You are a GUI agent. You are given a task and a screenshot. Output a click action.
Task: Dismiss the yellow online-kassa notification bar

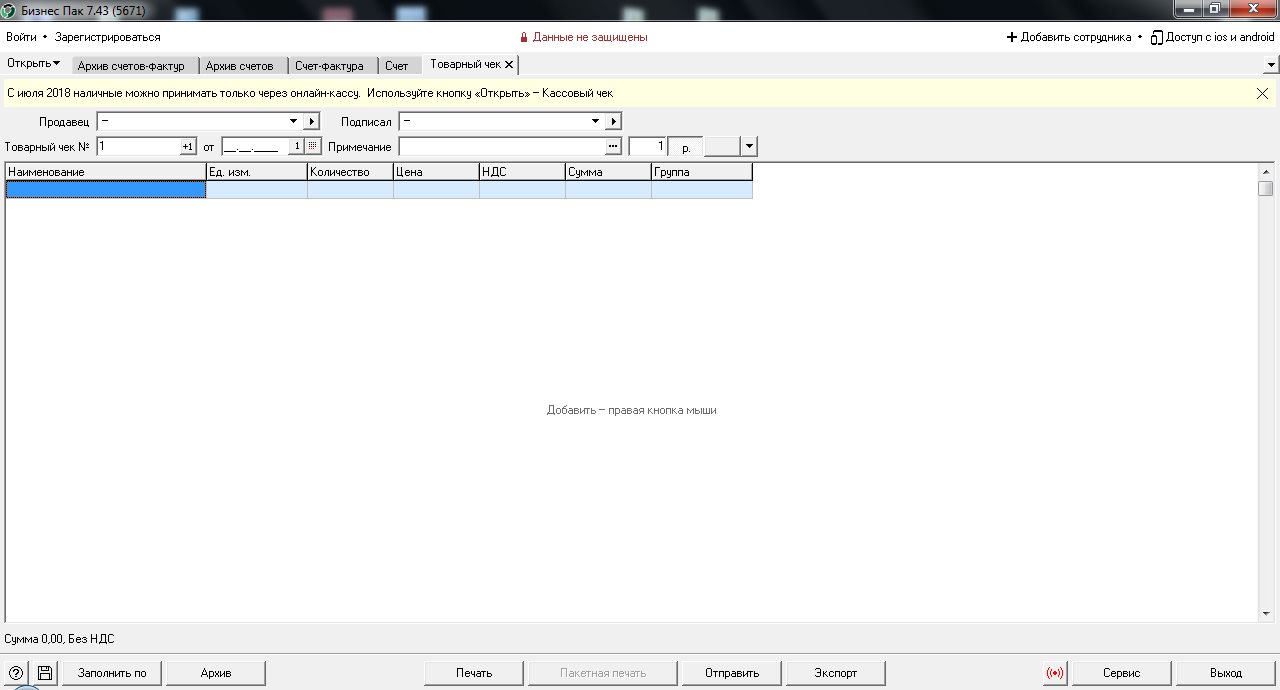tap(1262, 93)
